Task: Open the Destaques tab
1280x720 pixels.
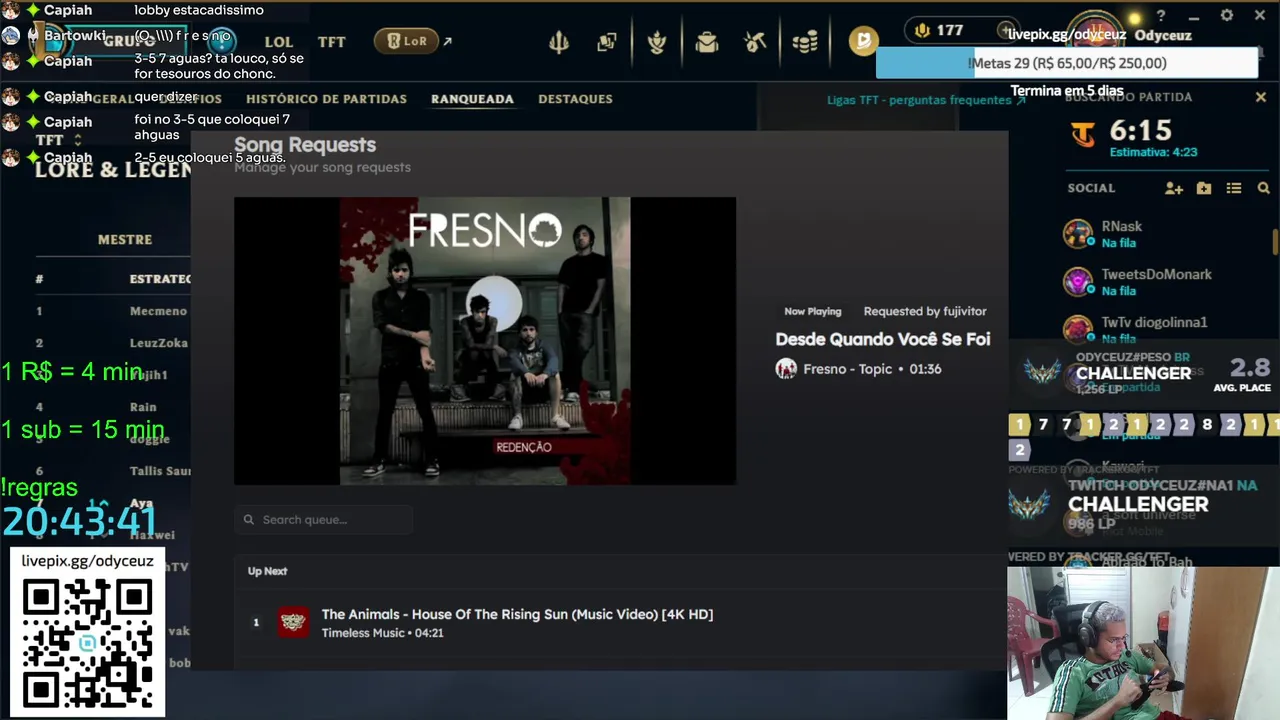Action: coord(575,99)
